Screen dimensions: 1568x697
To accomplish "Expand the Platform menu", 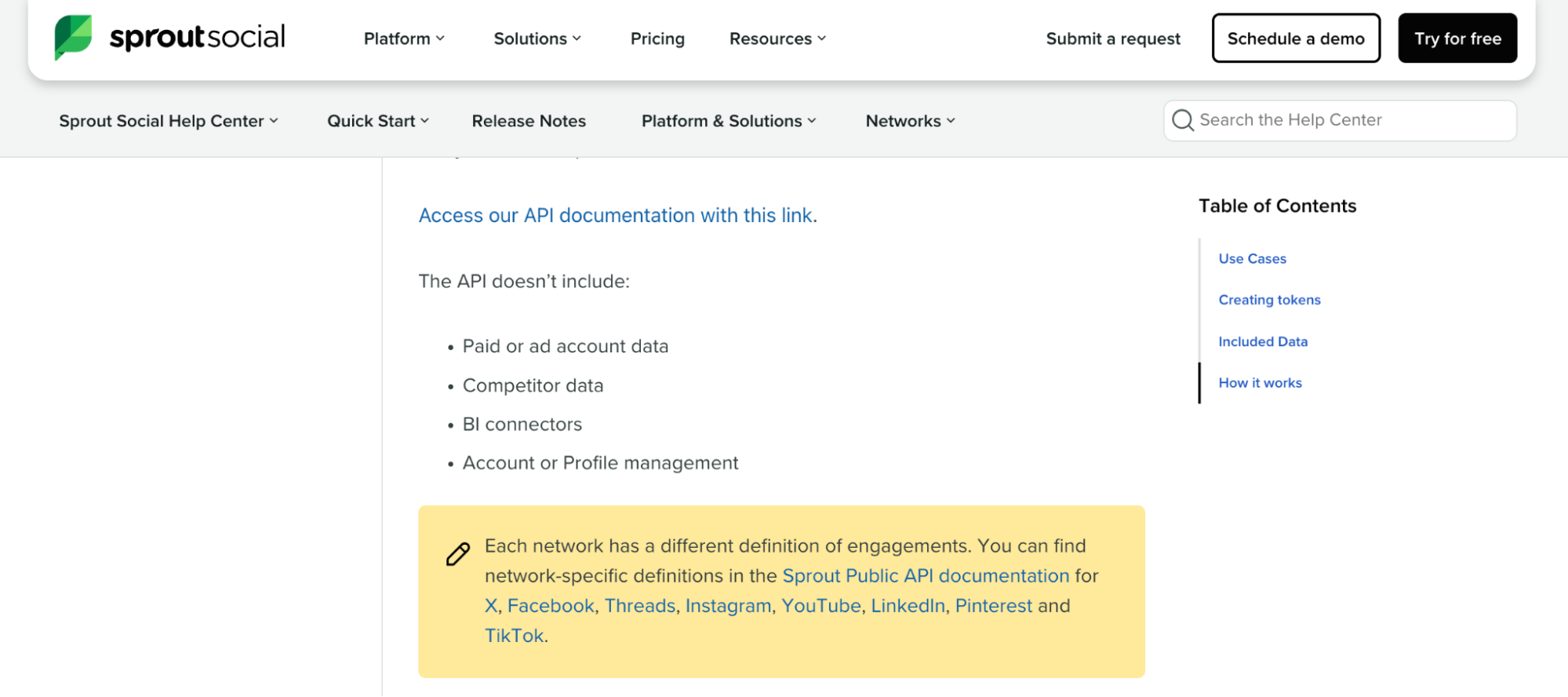I will [404, 38].
